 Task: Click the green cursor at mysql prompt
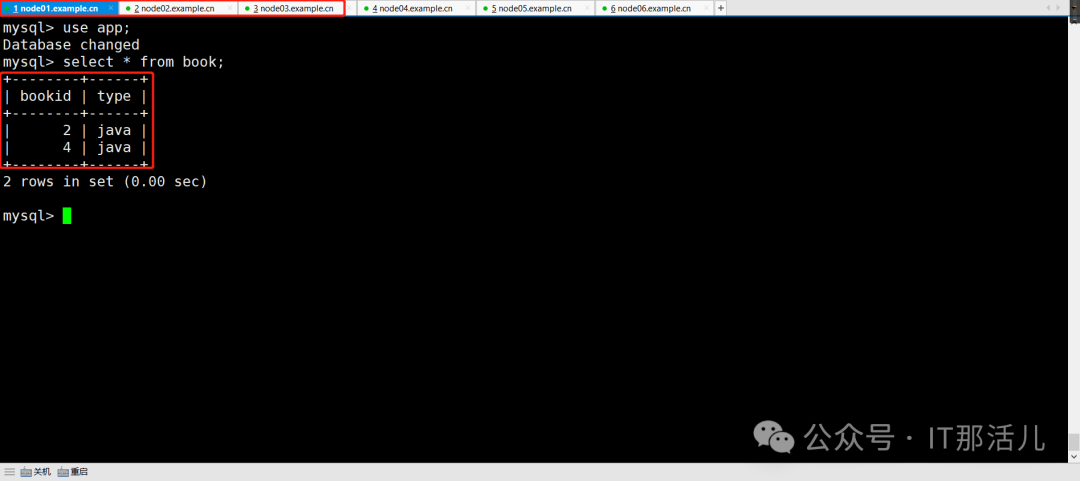coord(67,216)
